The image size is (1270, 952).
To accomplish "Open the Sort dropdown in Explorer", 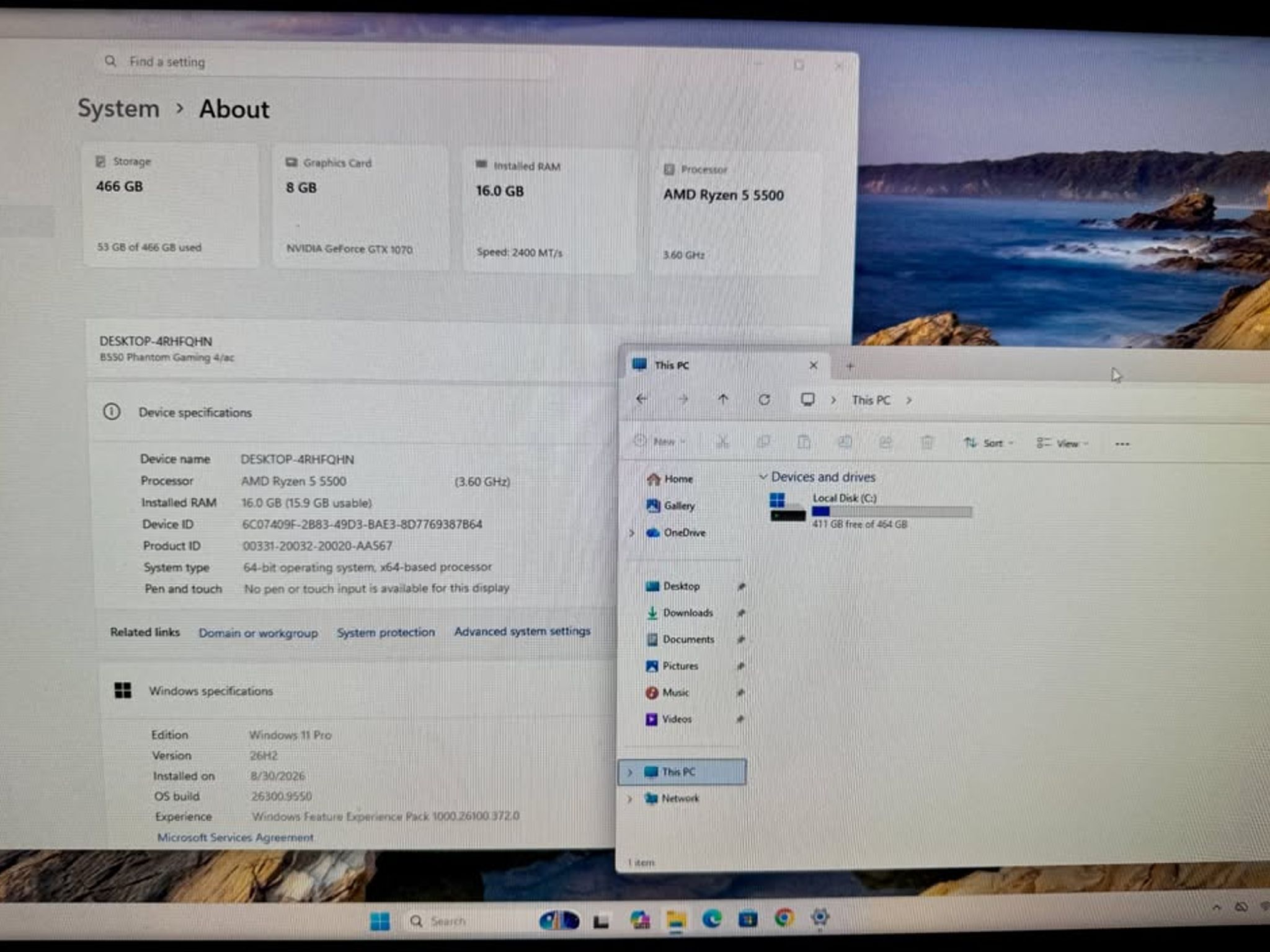I will [x=988, y=443].
